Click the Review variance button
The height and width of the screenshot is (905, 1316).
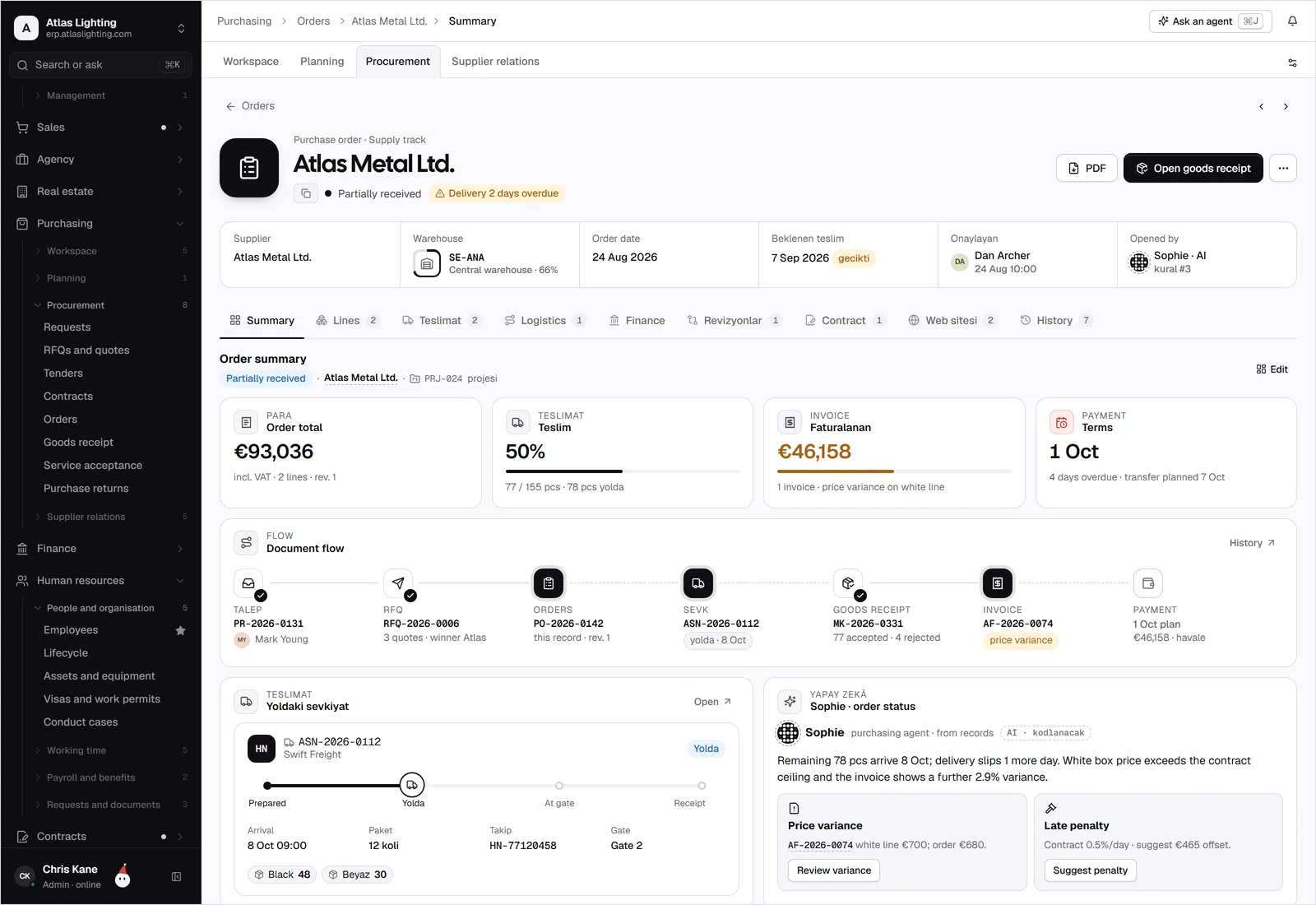834,870
